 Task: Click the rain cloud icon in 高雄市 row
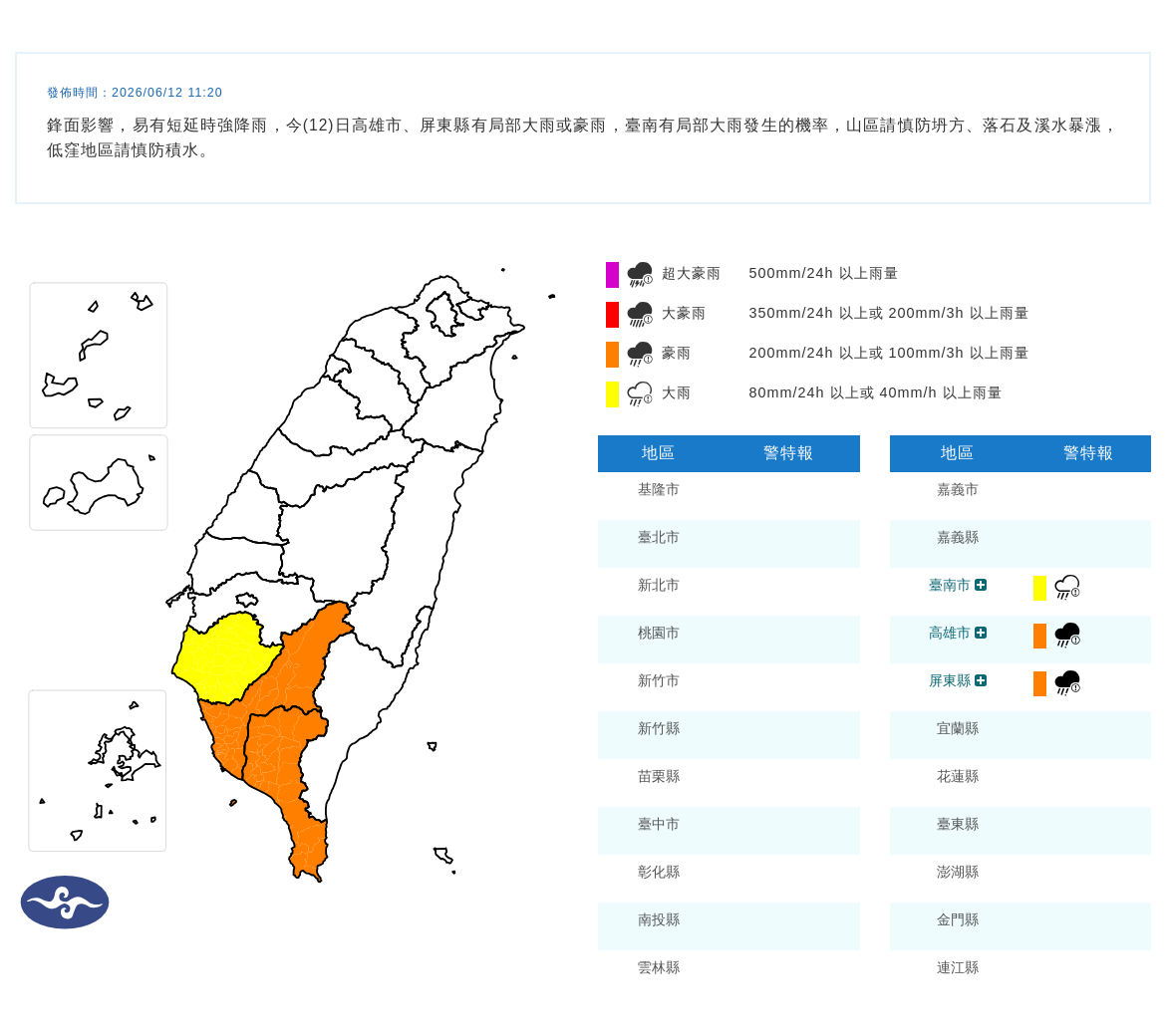pos(1067,636)
